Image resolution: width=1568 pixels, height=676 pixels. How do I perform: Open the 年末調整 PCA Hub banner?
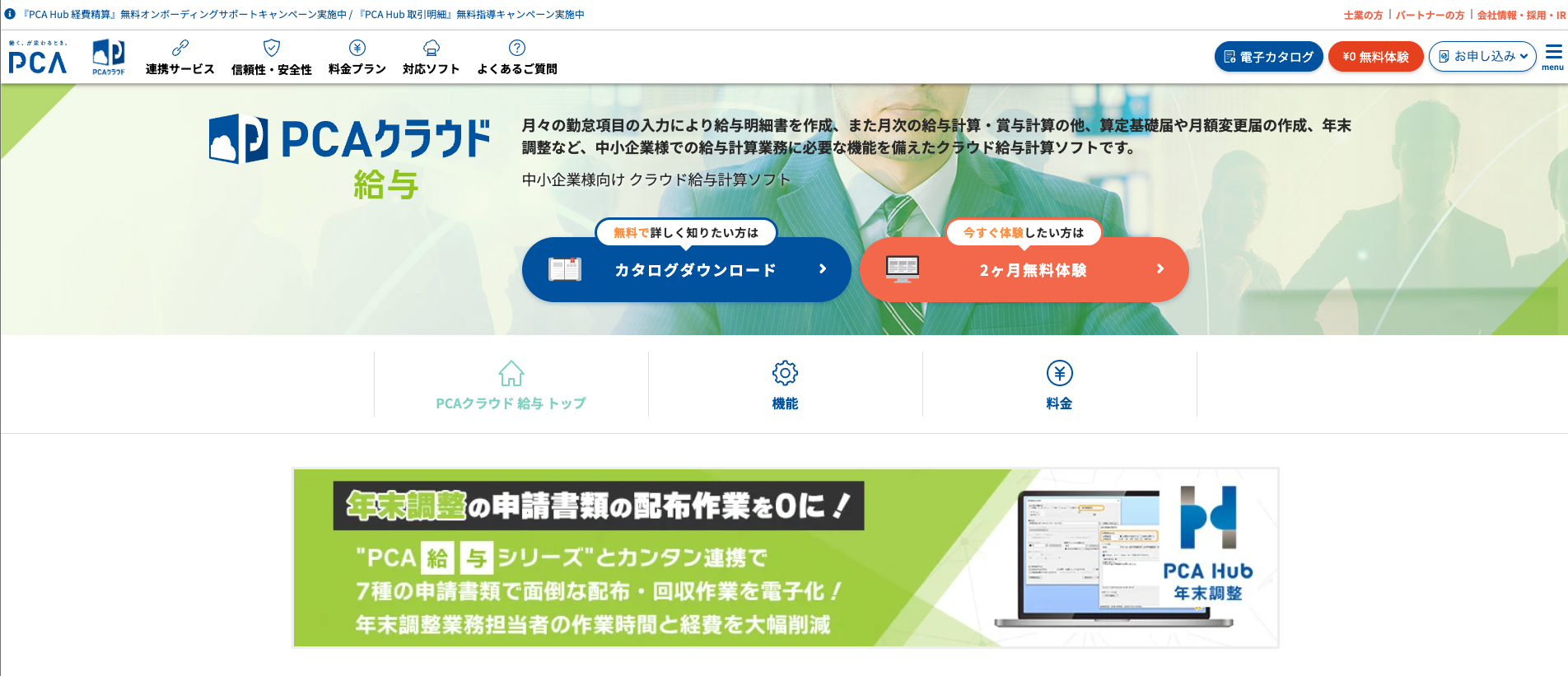786,558
